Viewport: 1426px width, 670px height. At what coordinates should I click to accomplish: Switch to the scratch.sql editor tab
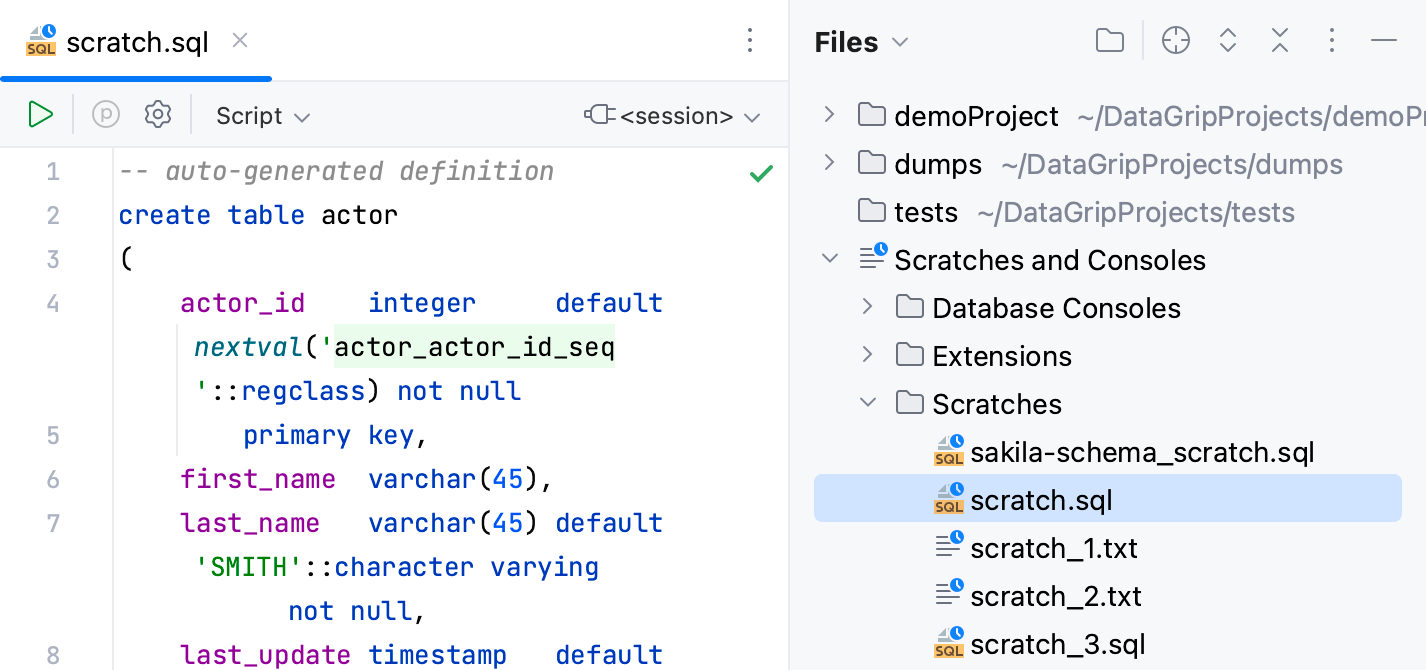[x=135, y=42]
